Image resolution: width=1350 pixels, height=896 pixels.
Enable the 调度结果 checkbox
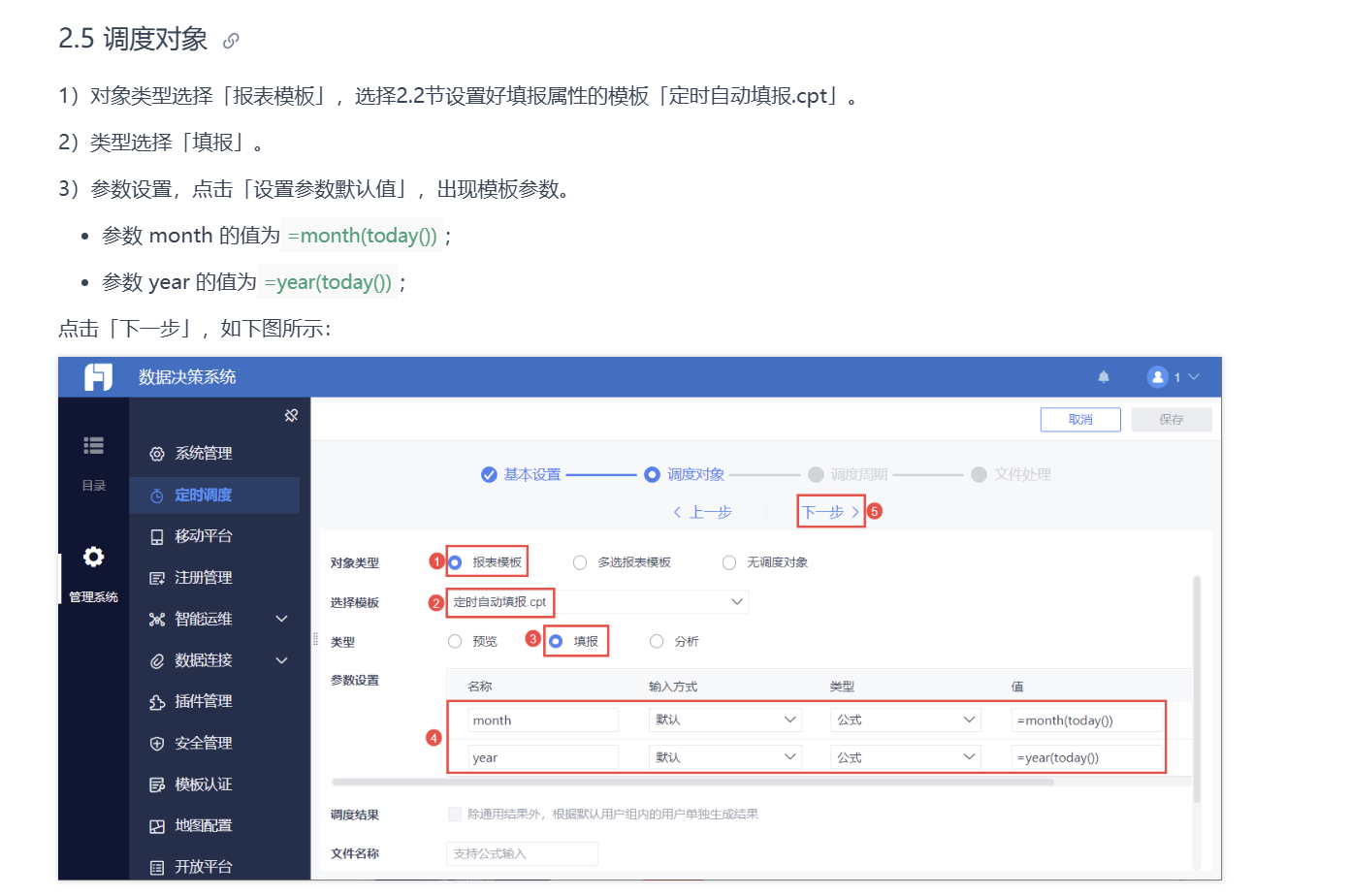click(x=454, y=815)
